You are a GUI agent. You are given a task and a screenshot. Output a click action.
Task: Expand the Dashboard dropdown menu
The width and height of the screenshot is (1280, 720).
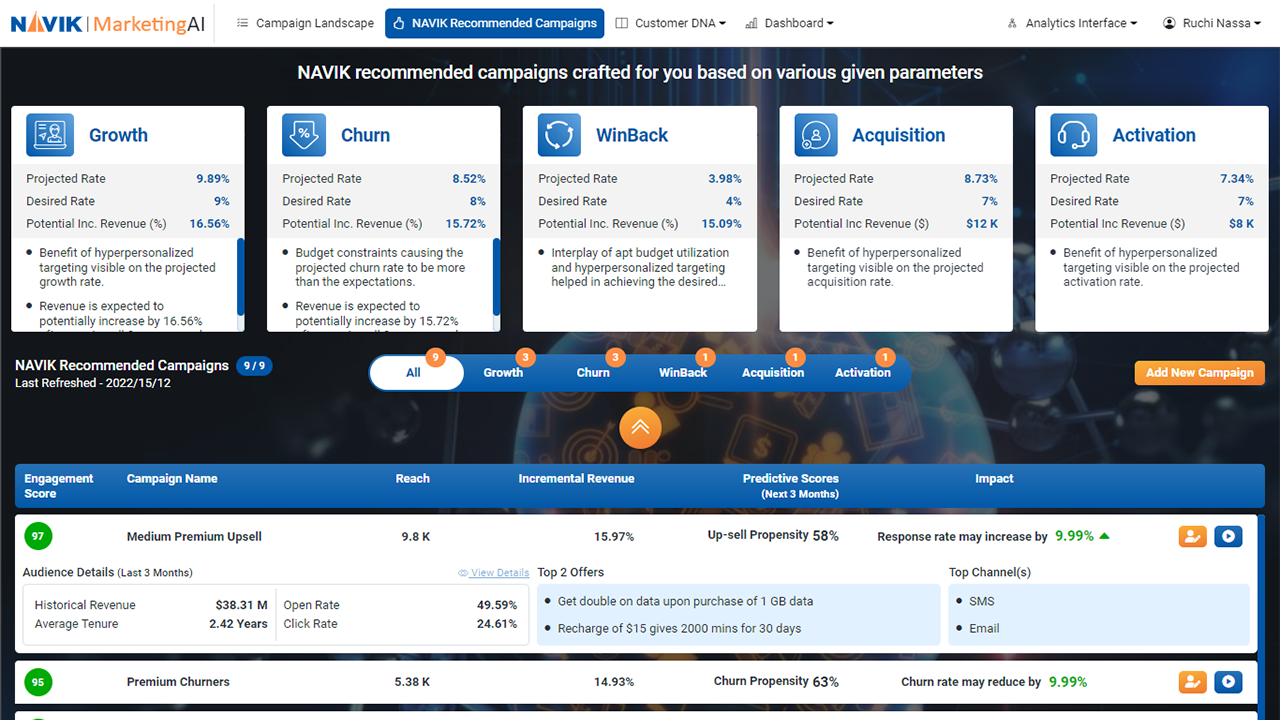coord(789,23)
